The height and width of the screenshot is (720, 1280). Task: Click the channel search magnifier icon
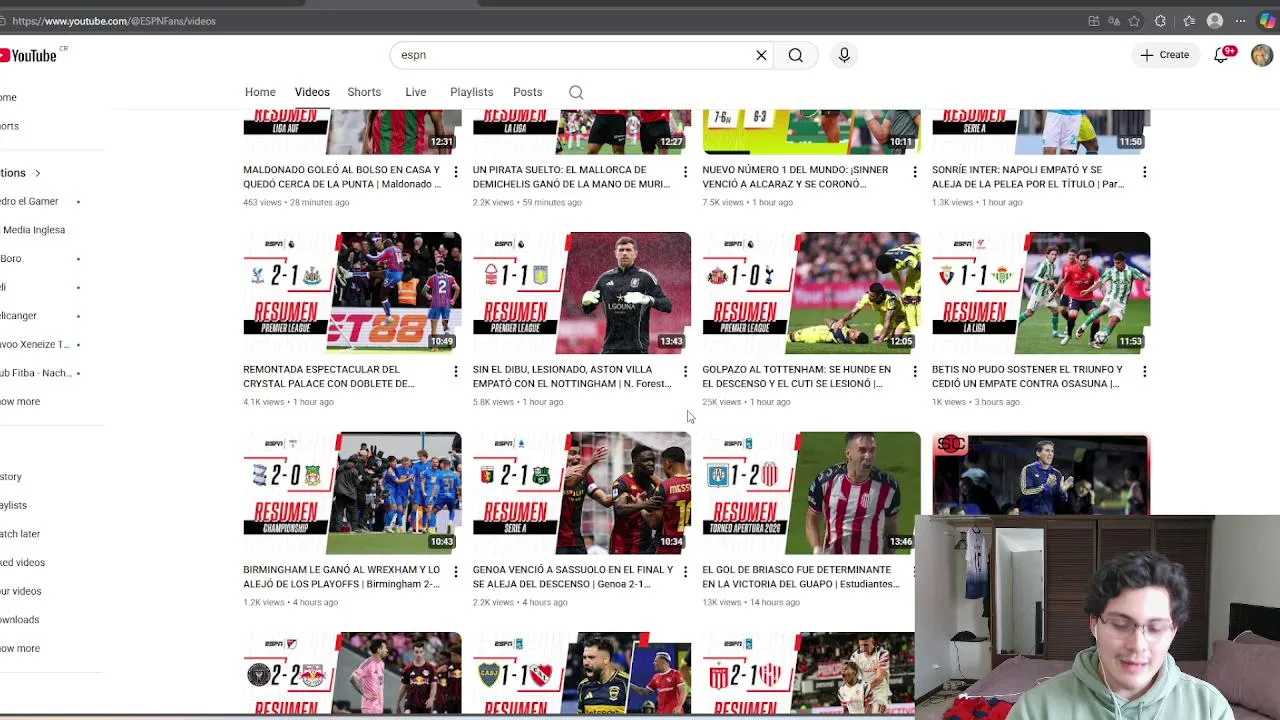(x=576, y=92)
